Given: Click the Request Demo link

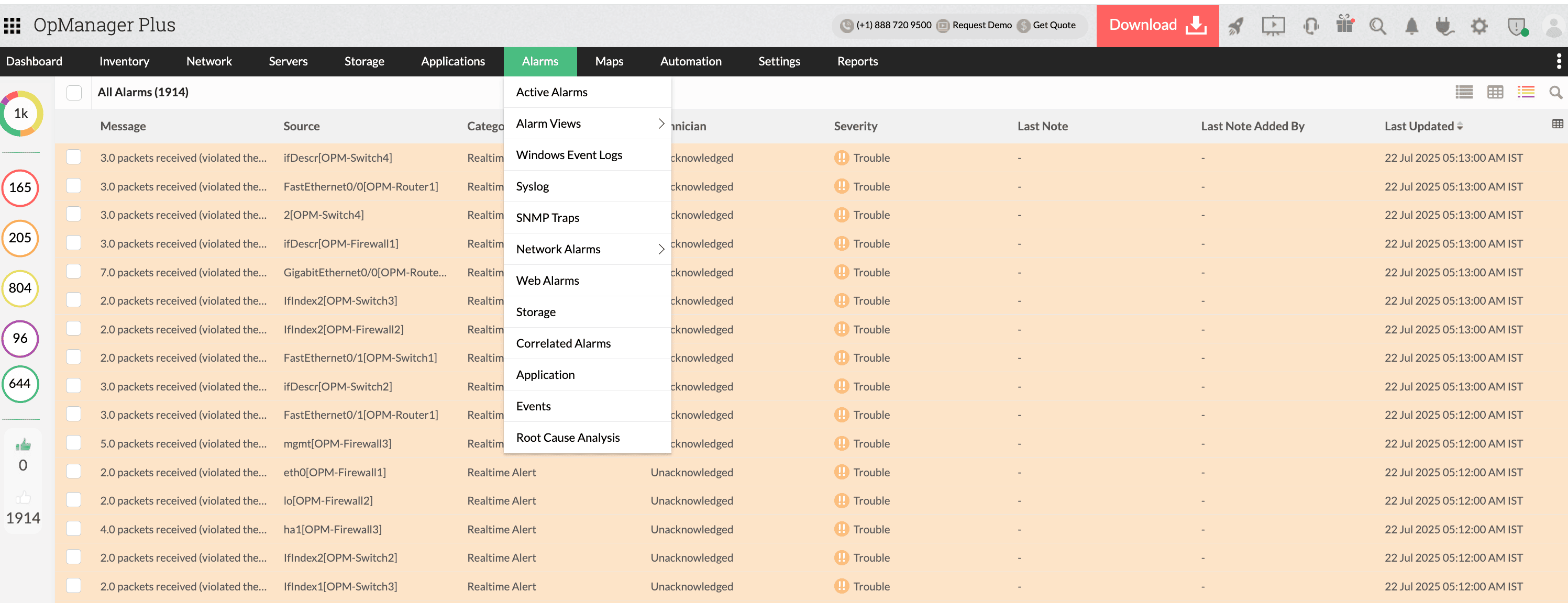Looking at the screenshot, I should coord(981,25).
